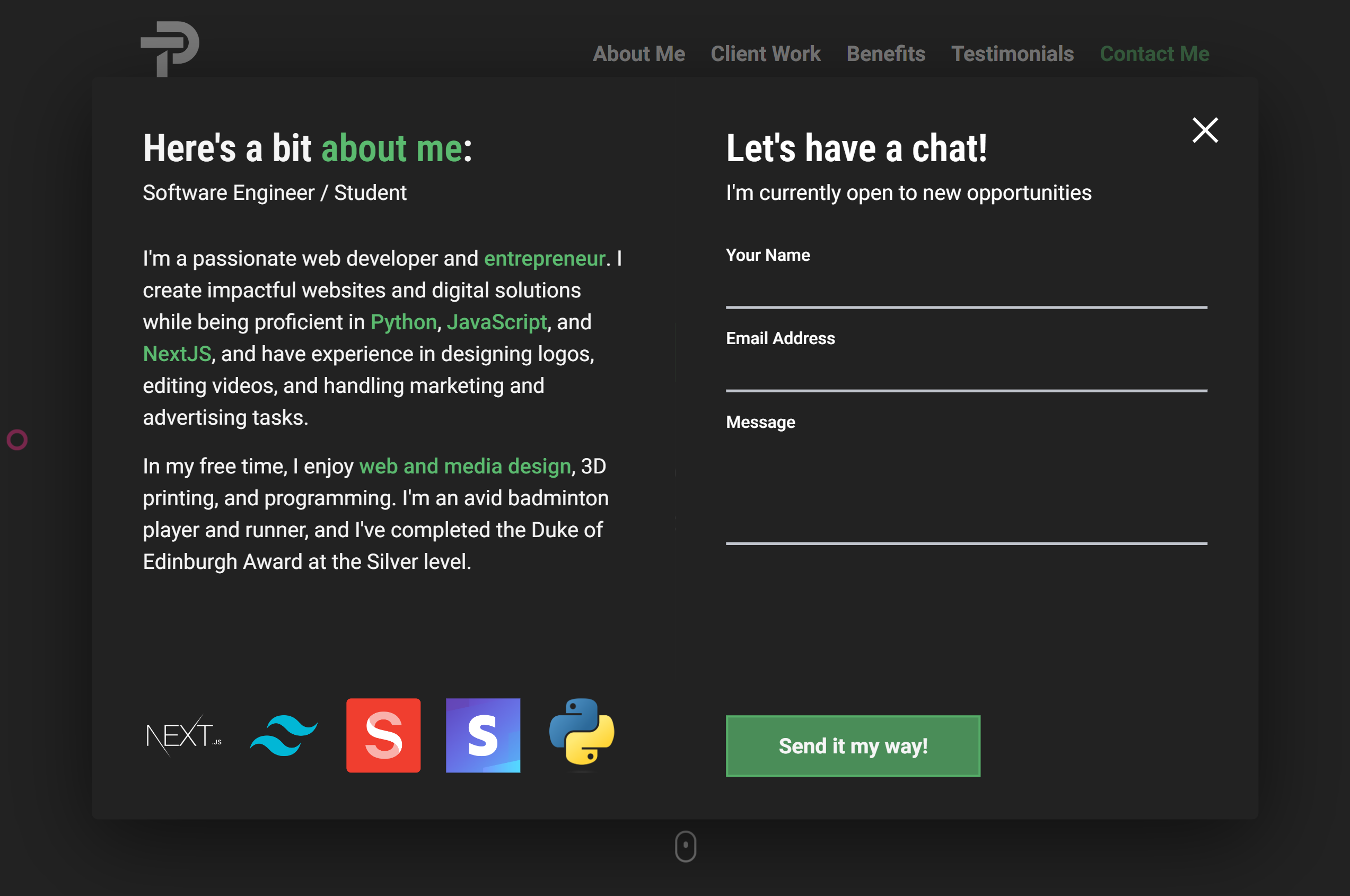Select Contact Me in navigation
Image resolution: width=1350 pixels, height=896 pixels.
[x=1154, y=54]
